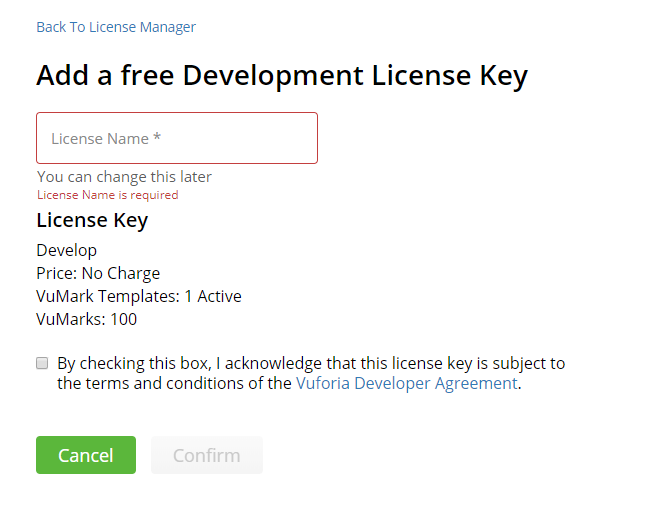Viewport: 659px width, 513px height.
Task: Open the Vuforia Developer Agreement link
Action: pyautogui.click(x=406, y=383)
